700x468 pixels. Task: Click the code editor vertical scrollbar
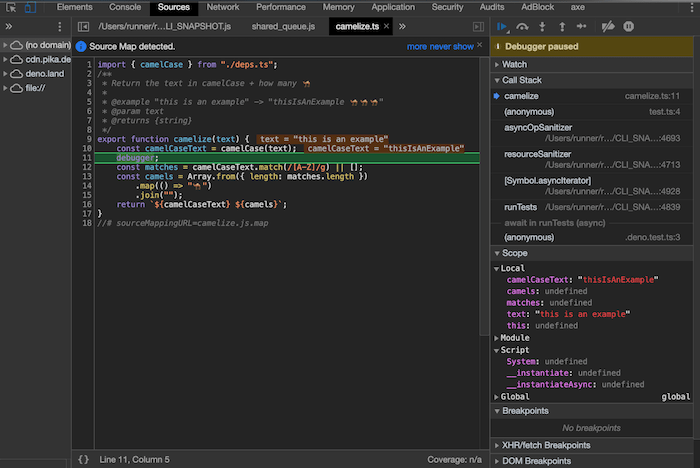484,196
